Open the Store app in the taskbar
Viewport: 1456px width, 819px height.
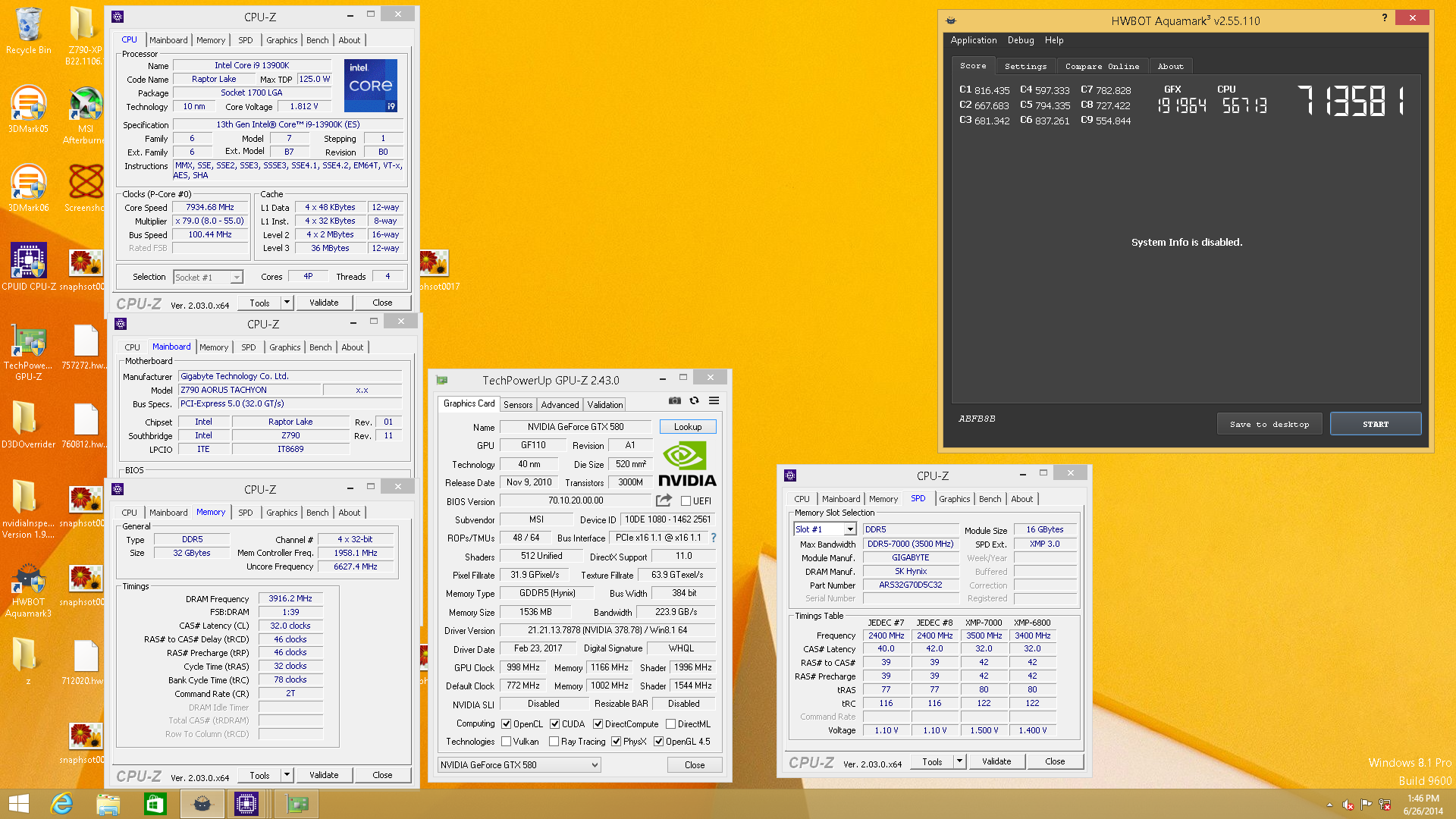pyautogui.click(x=155, y=804)
